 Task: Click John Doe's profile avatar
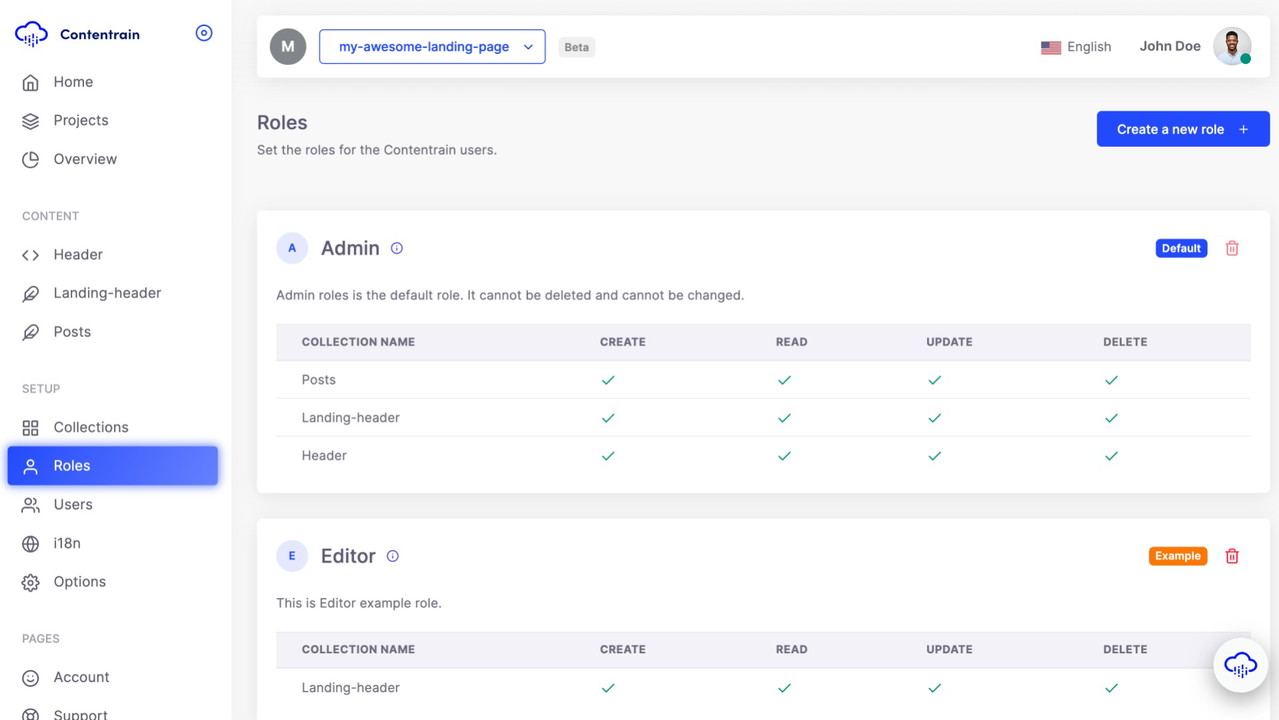(1232, 46)
